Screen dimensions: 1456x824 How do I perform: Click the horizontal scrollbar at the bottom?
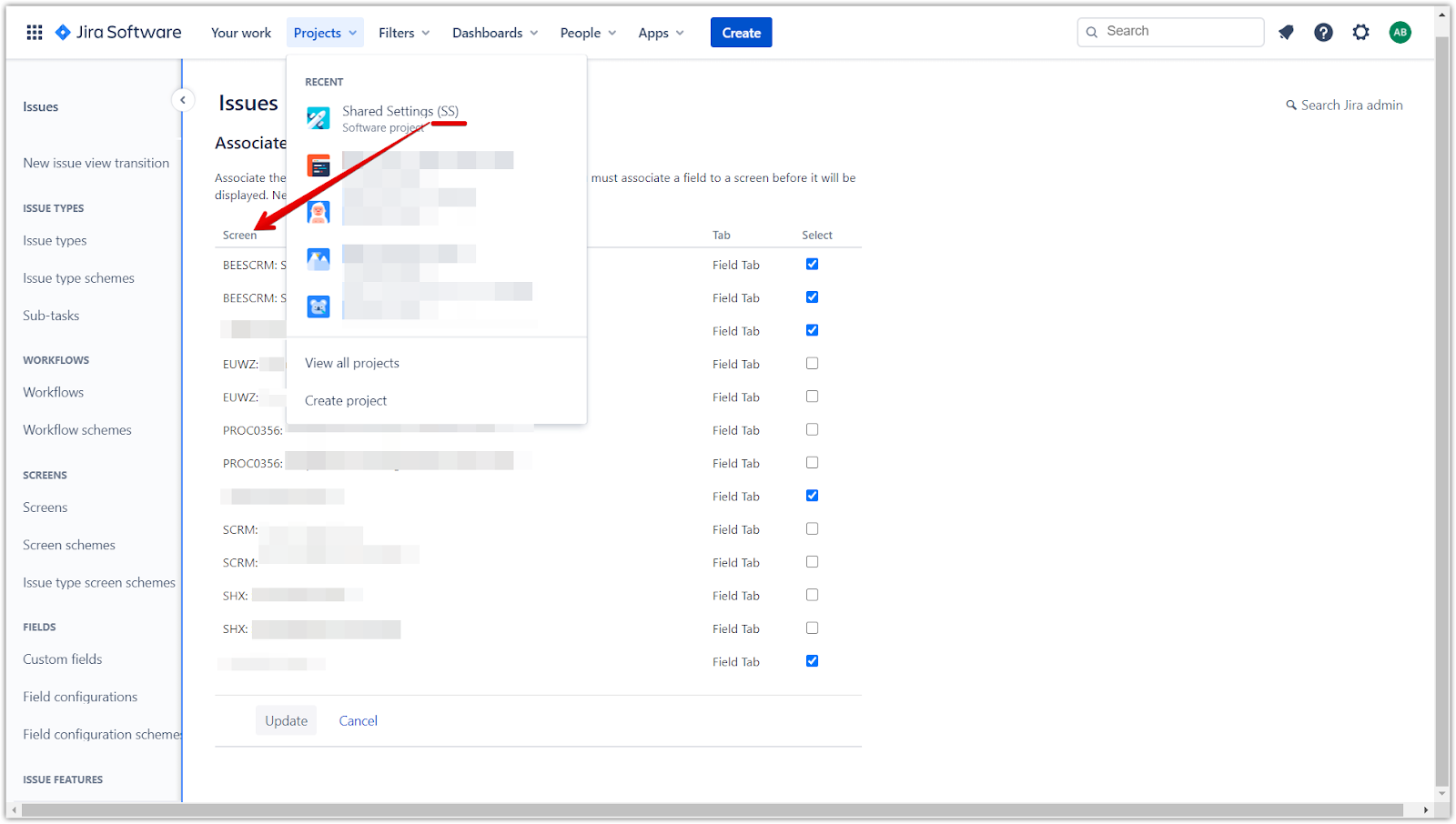click(710, 809)
